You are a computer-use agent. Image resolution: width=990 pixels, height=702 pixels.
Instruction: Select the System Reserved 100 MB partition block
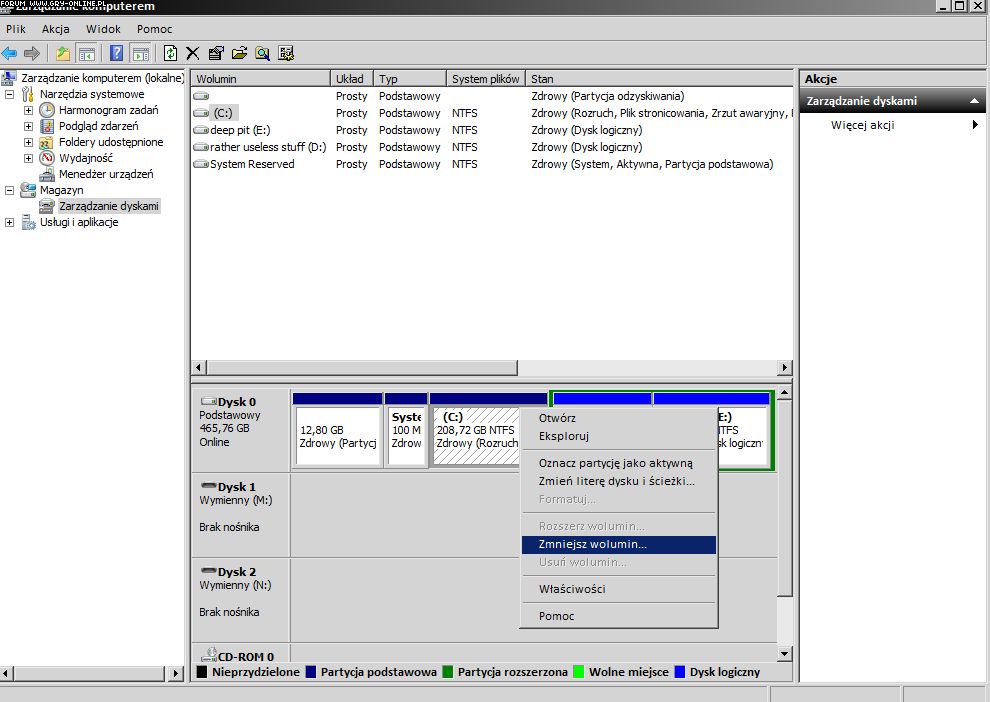coord(406,436)
